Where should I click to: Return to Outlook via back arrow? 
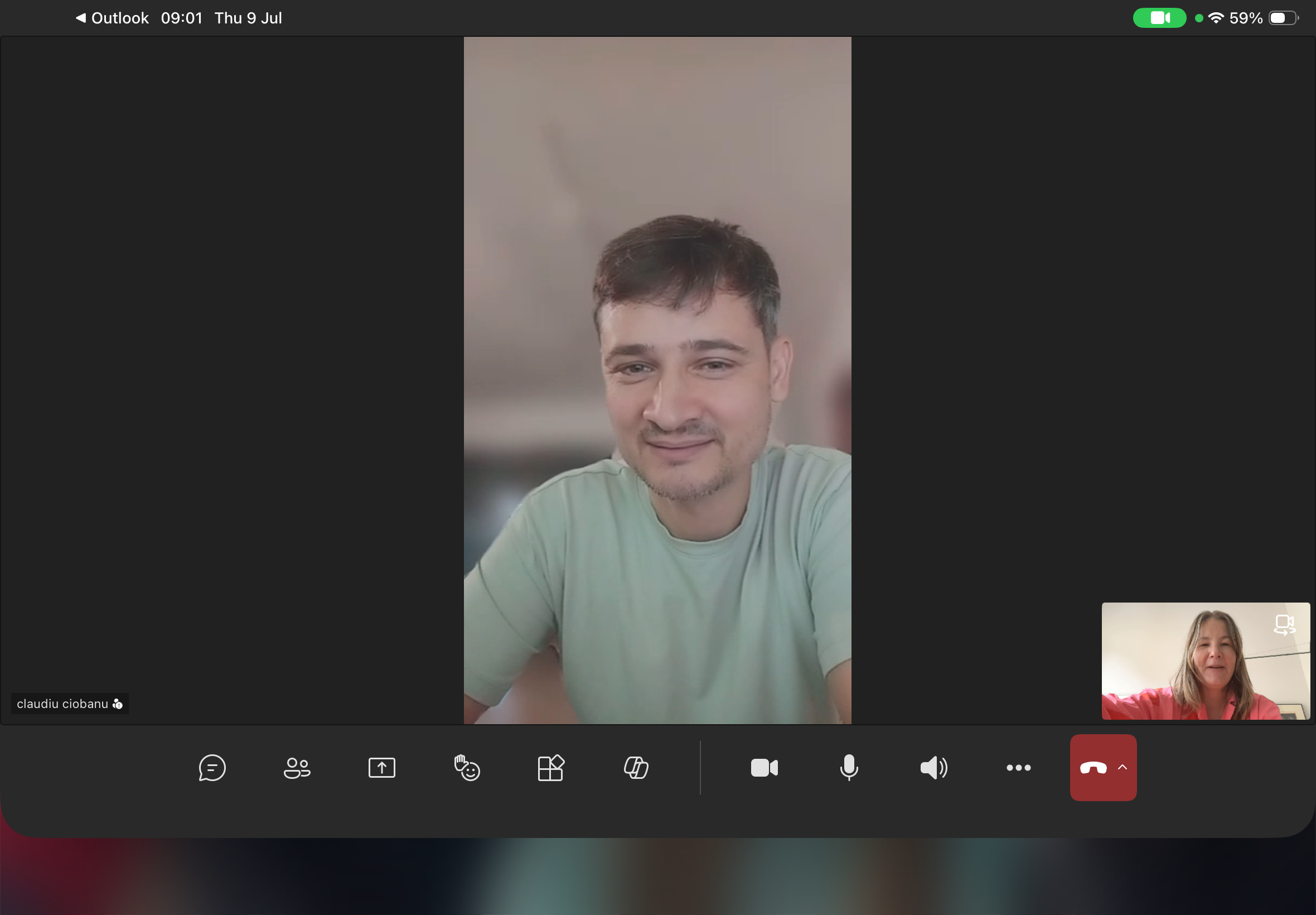click(x=112, y=18)
